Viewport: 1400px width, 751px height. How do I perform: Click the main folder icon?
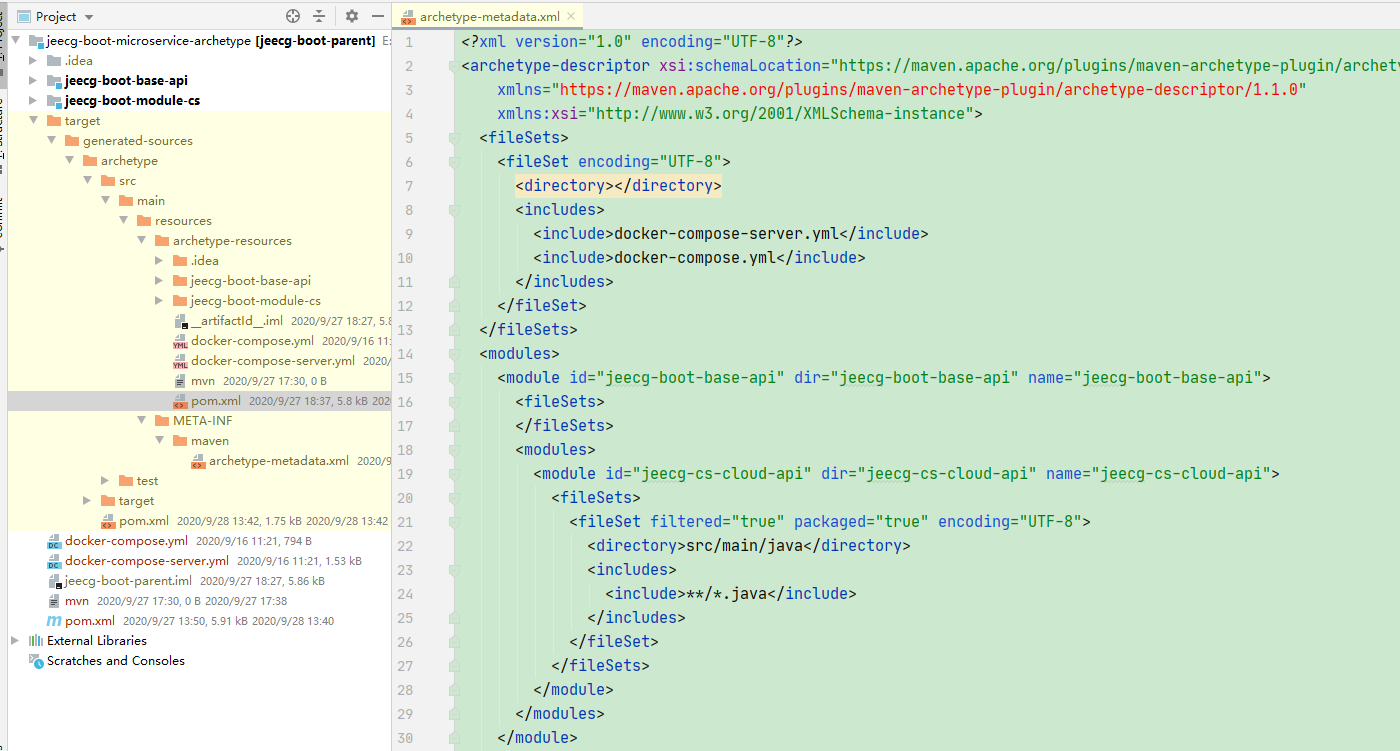coord(127,201)
